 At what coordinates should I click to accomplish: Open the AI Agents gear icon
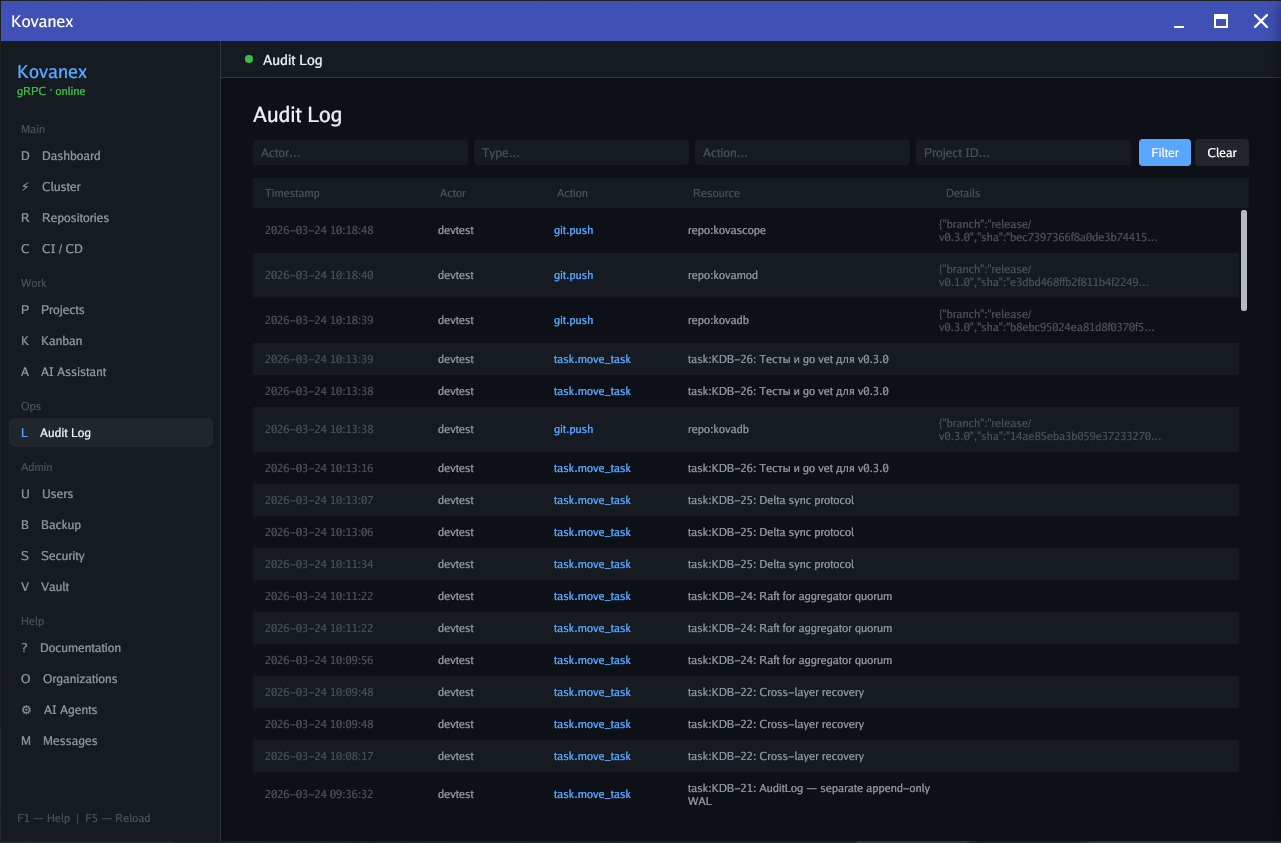25,709
